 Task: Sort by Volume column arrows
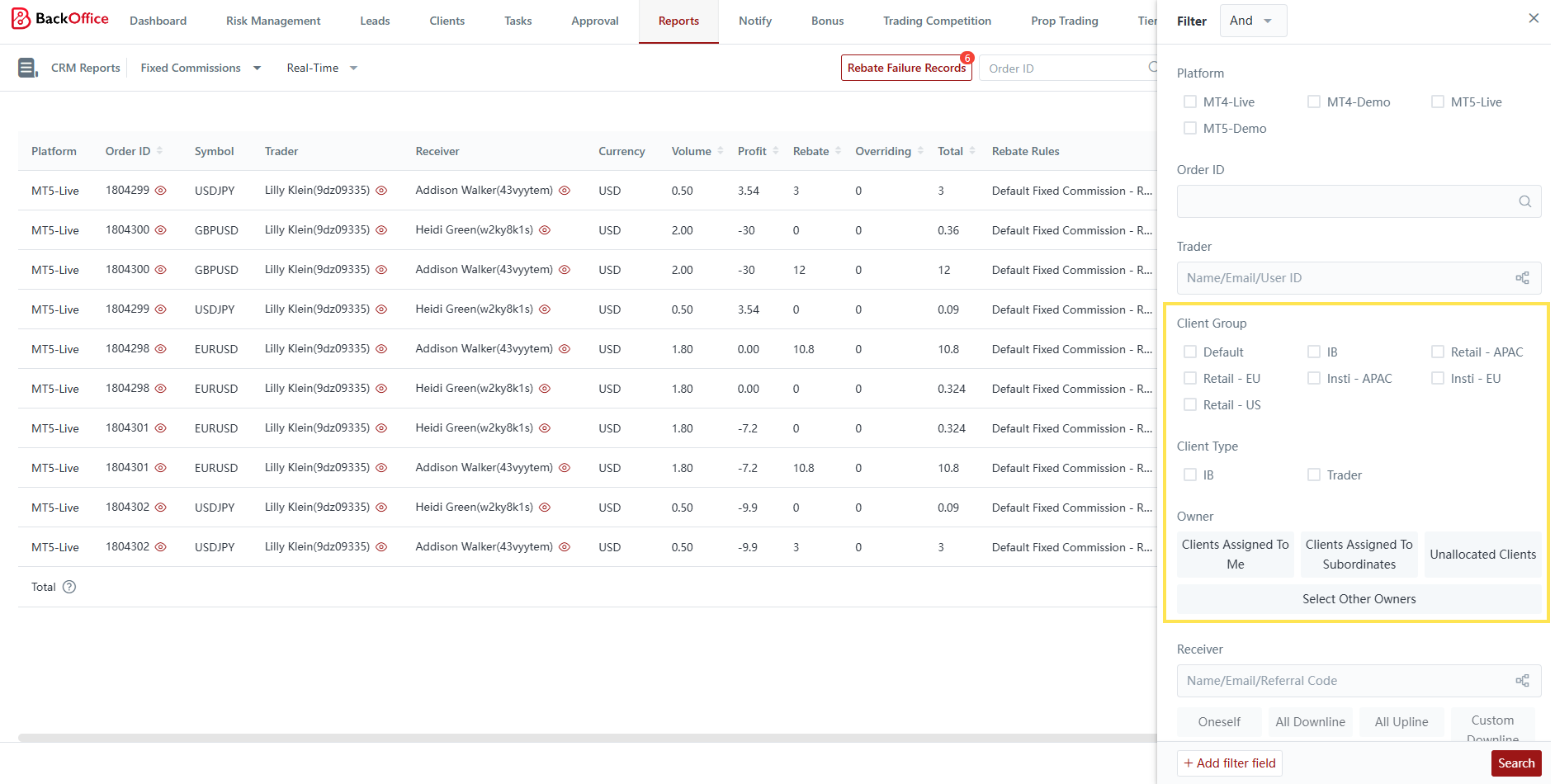click(x=721, y=151)
